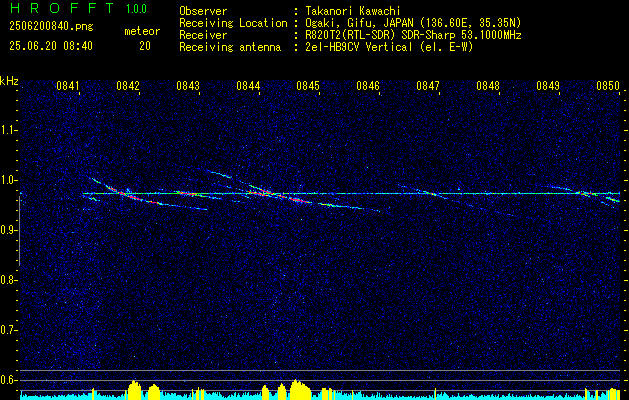Click the tallest yellow peak near 0845
Image resolution: width=629 pixels, height=400 pixels.
[300, 389]
